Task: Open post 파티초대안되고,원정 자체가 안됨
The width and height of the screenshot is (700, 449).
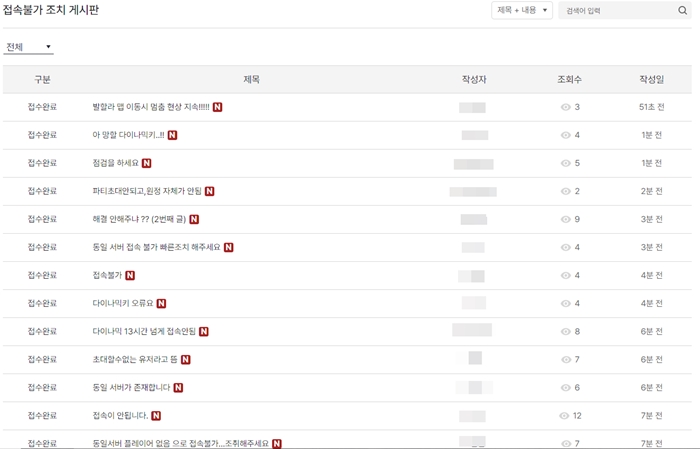Action: click(x=146, y=191)
